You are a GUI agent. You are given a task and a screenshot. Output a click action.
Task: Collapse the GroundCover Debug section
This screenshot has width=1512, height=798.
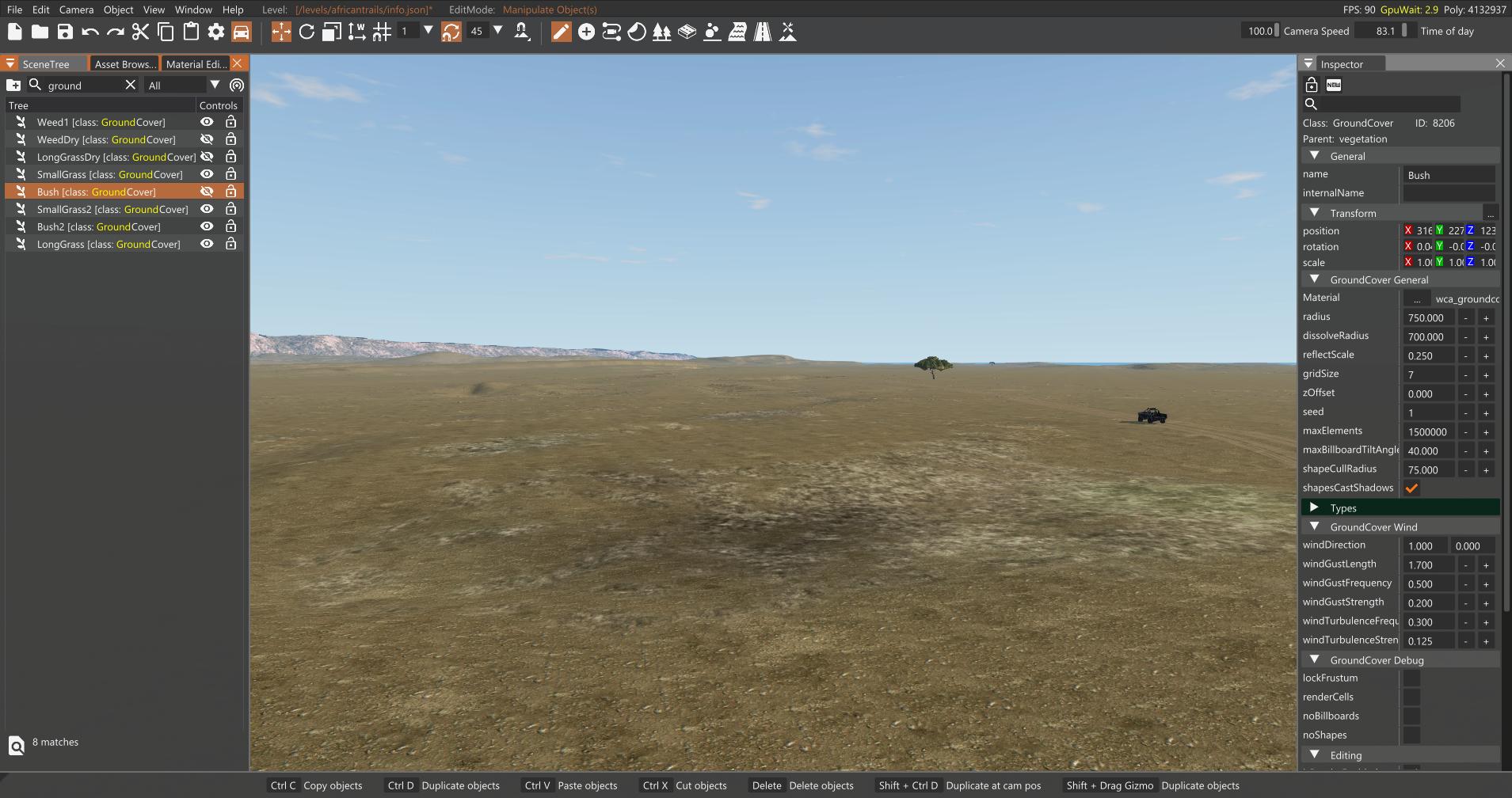point(1315,659)
